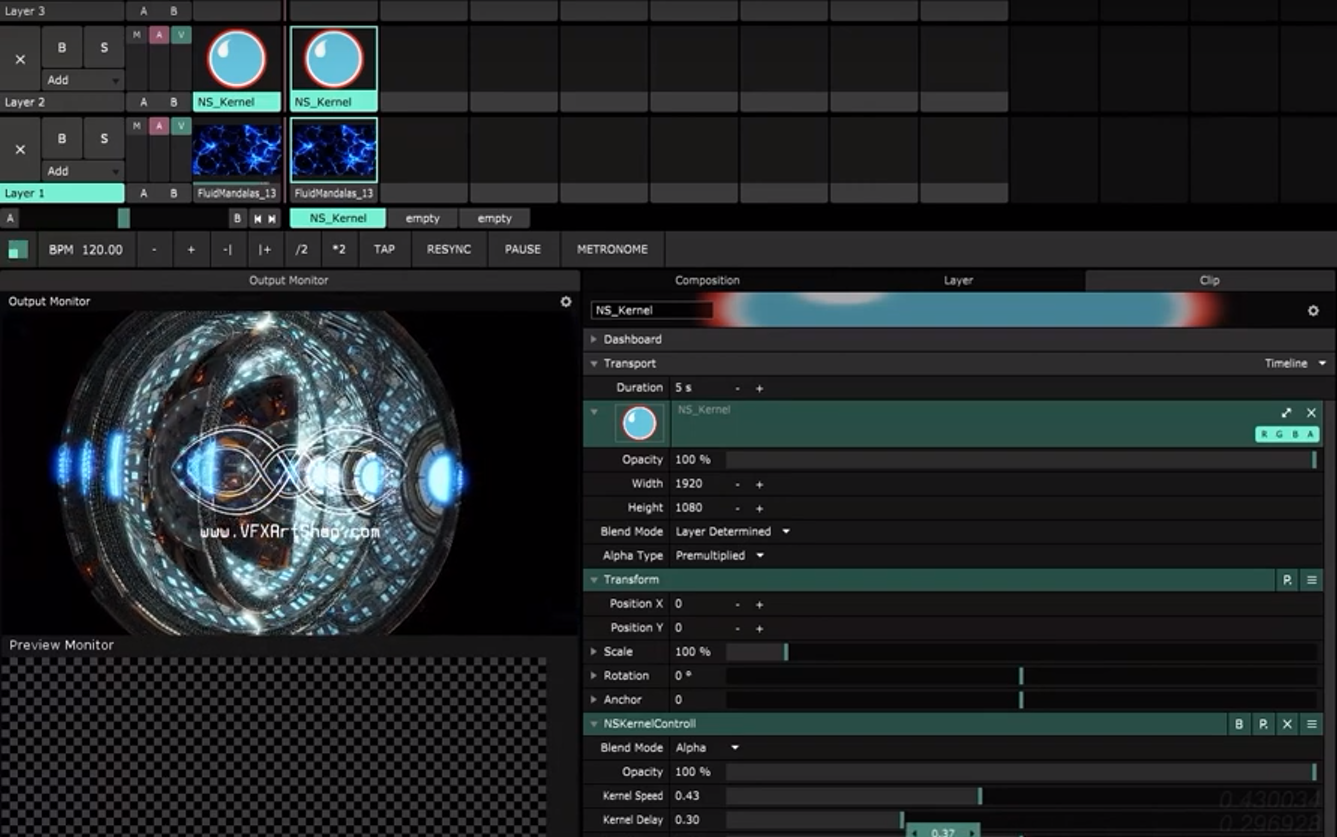Switch to the Layer tab

pos(958,281)
